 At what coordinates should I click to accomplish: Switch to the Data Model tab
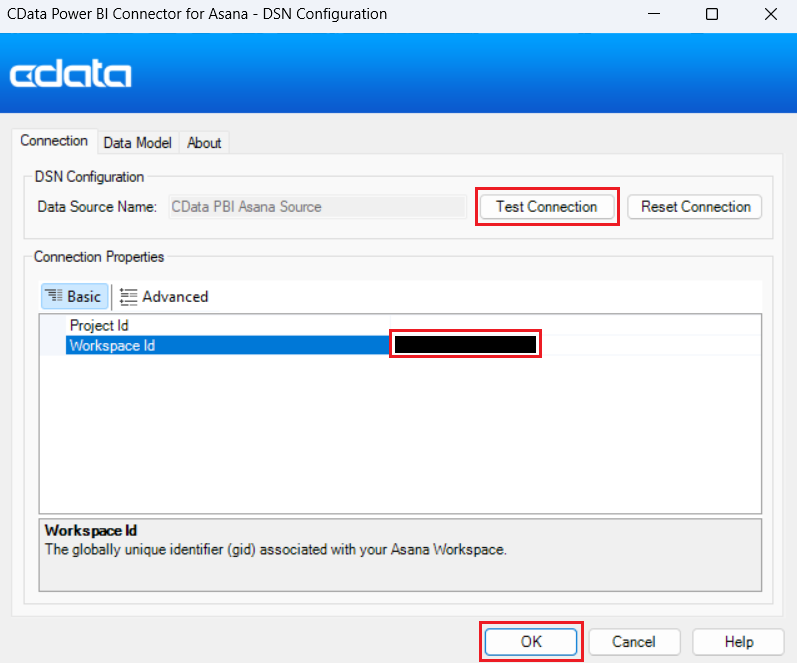point(137,143)
